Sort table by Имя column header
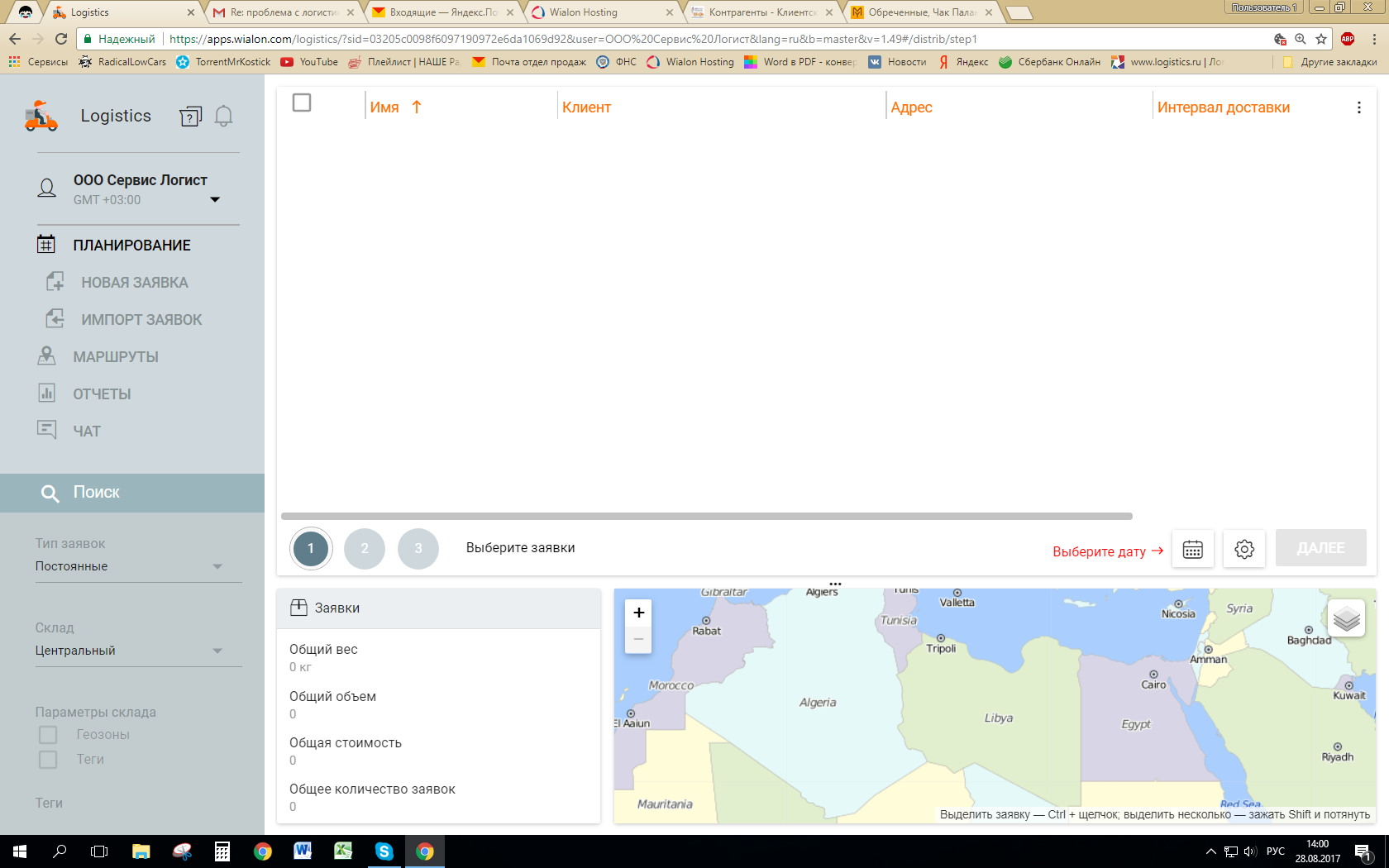This screenshot has width=1389, height=868. tap(384, 107)
